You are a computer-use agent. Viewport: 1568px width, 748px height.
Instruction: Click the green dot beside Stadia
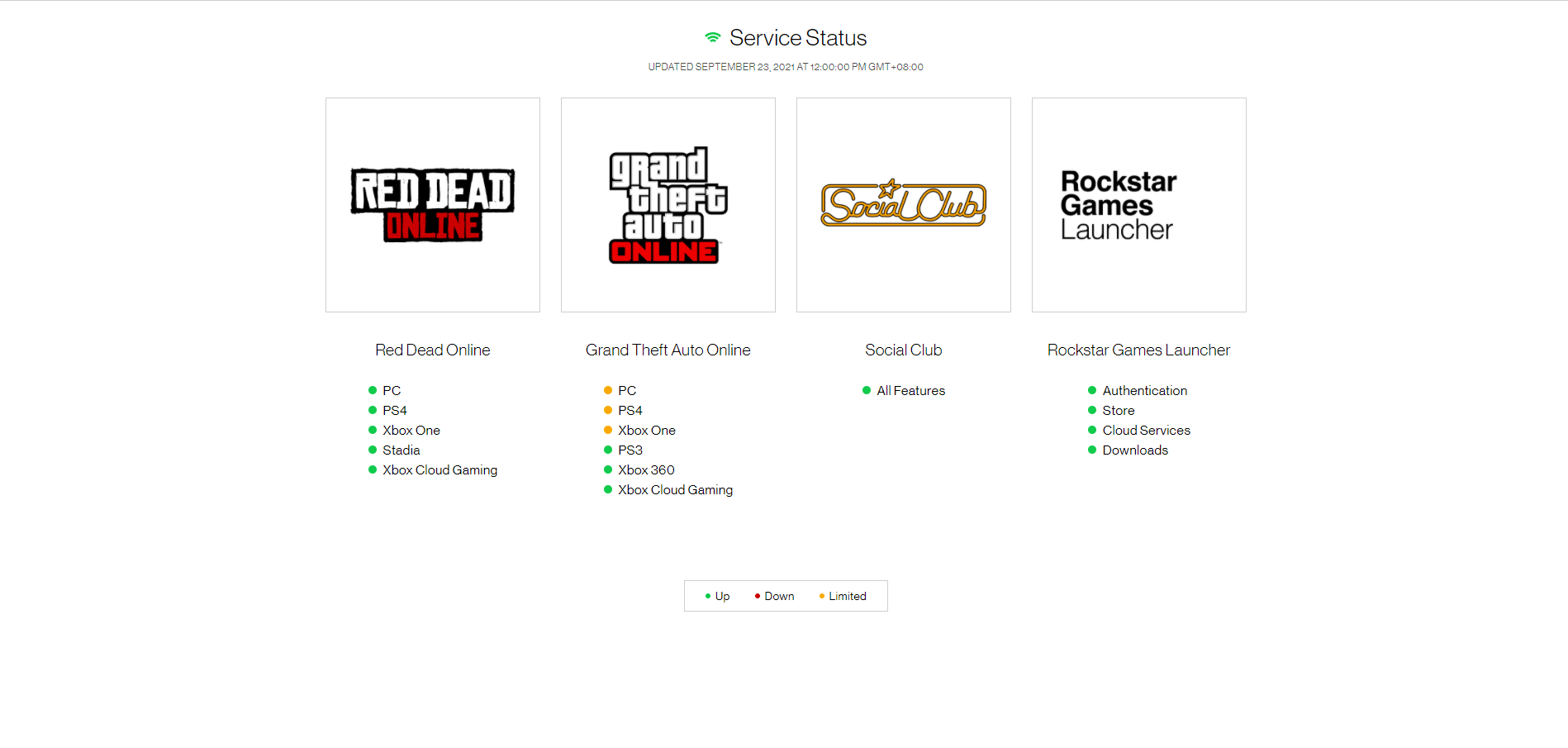pos(373,450)
